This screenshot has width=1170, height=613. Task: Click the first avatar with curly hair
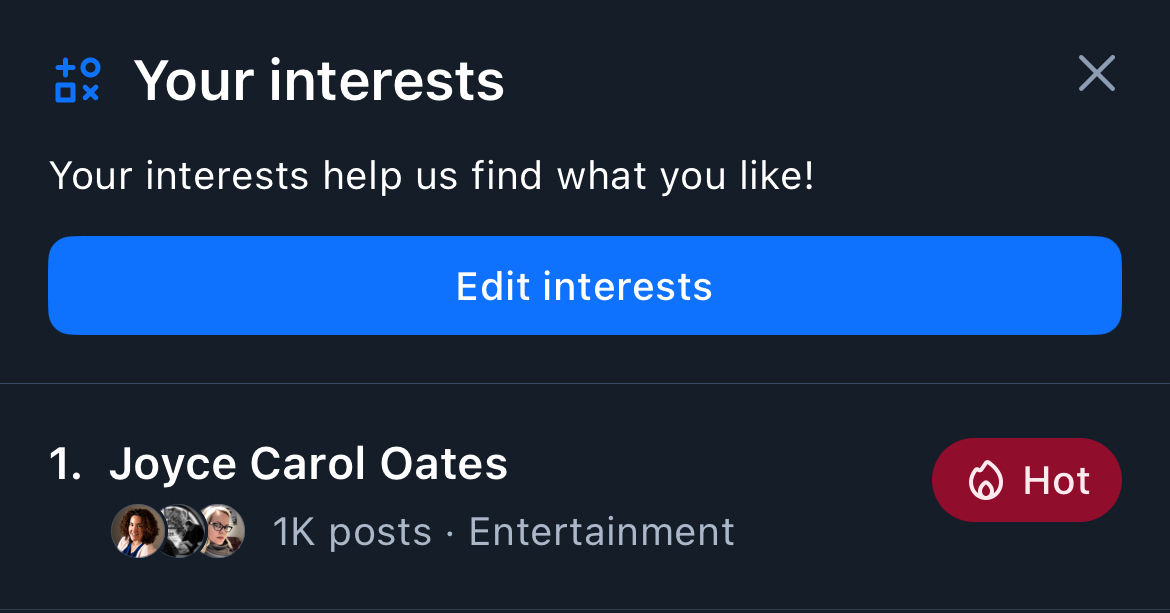click(136, 531)
